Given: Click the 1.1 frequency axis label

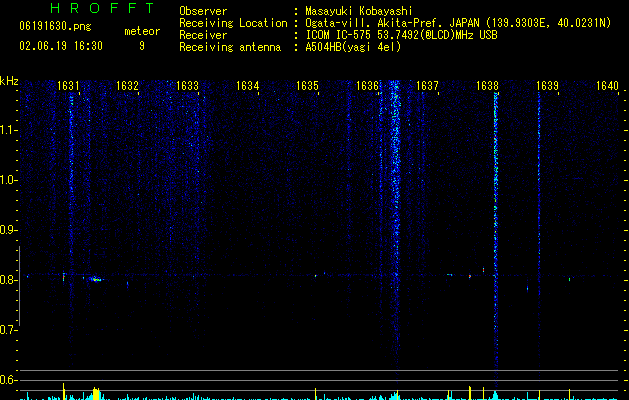Looking at the screenshot, I should point(9,130).
